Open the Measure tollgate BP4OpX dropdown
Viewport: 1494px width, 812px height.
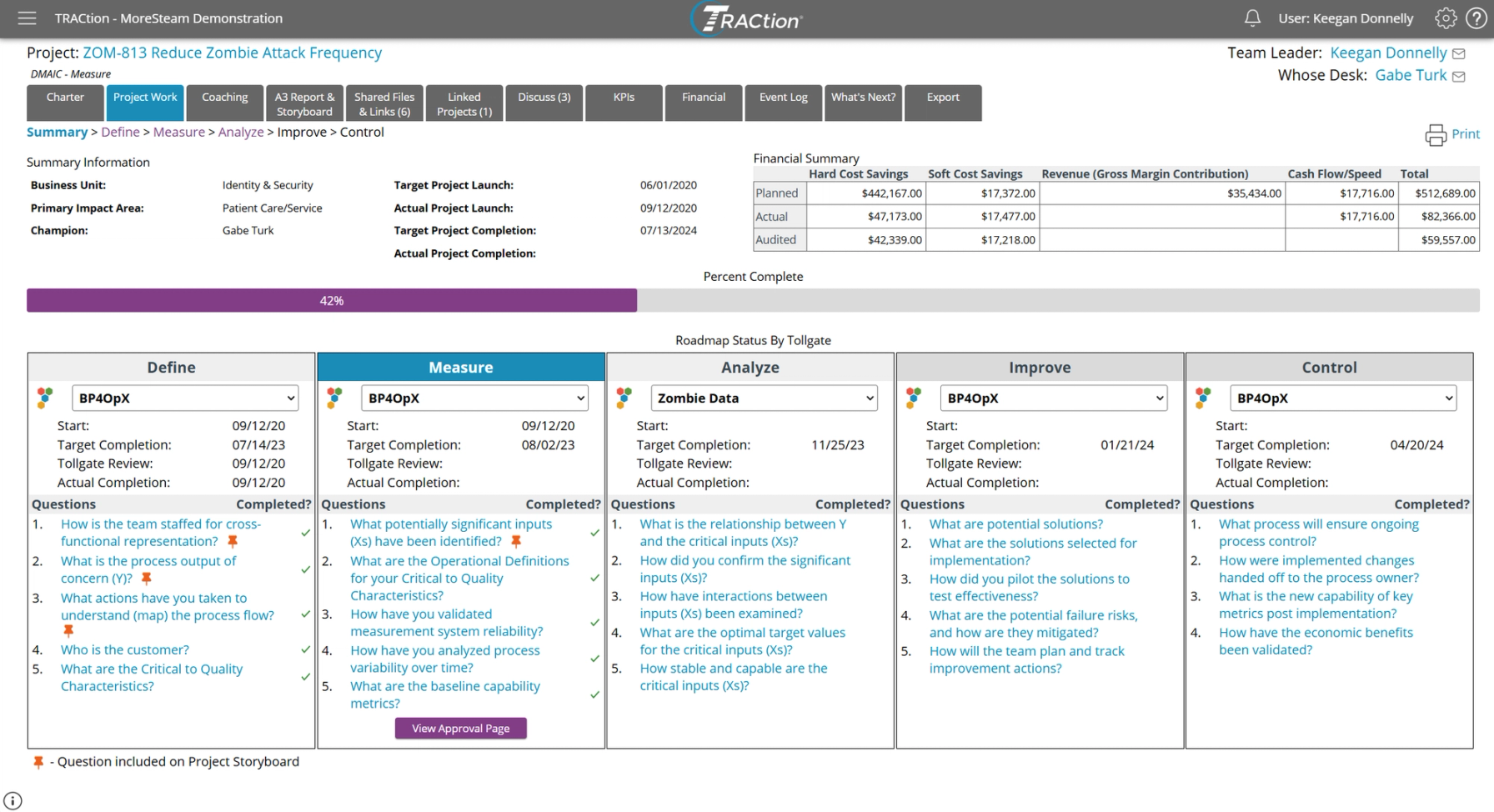474,398
